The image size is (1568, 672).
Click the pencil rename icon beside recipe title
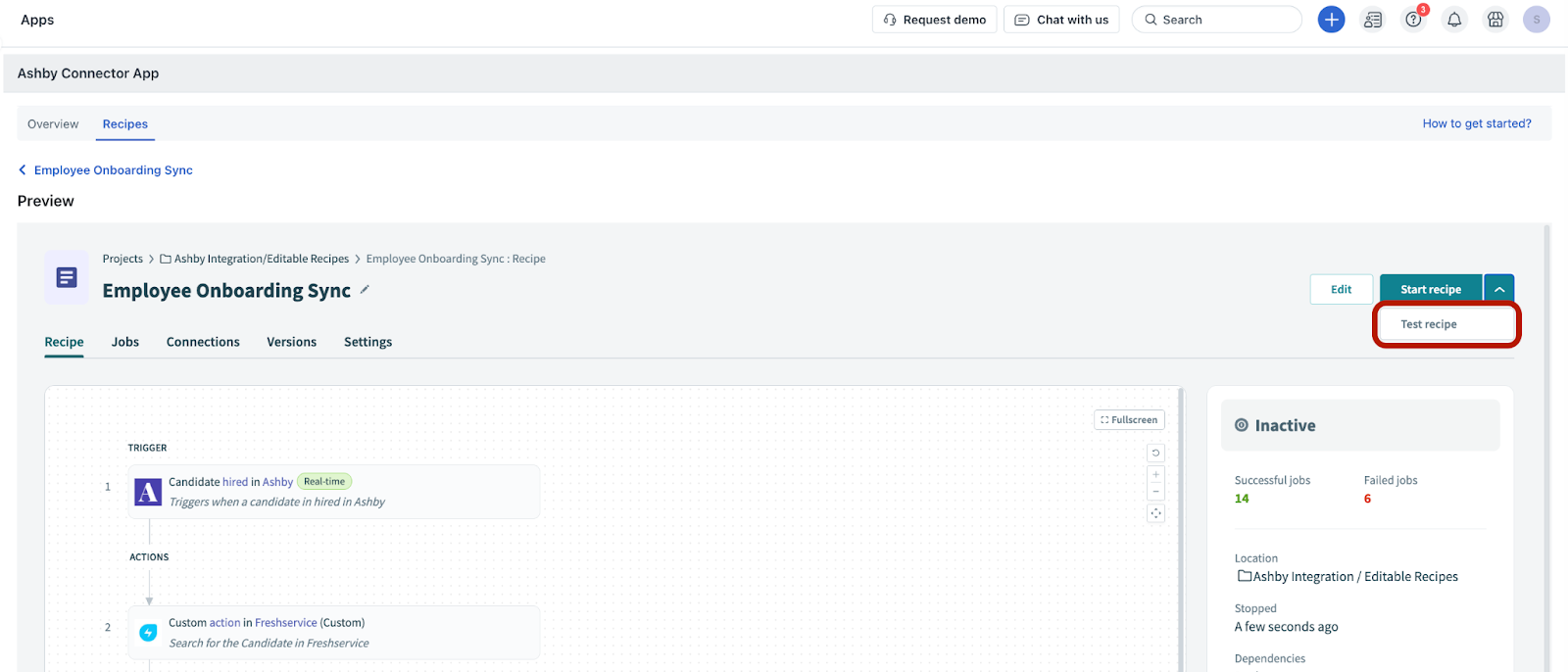[x=365, y=289]
